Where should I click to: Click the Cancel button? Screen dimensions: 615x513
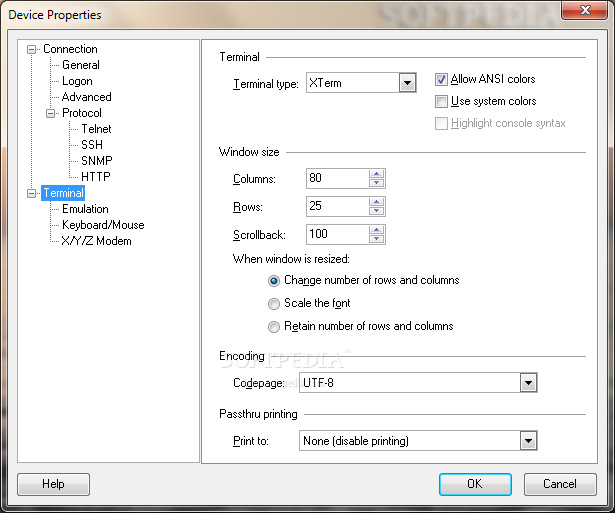(560, 484)
